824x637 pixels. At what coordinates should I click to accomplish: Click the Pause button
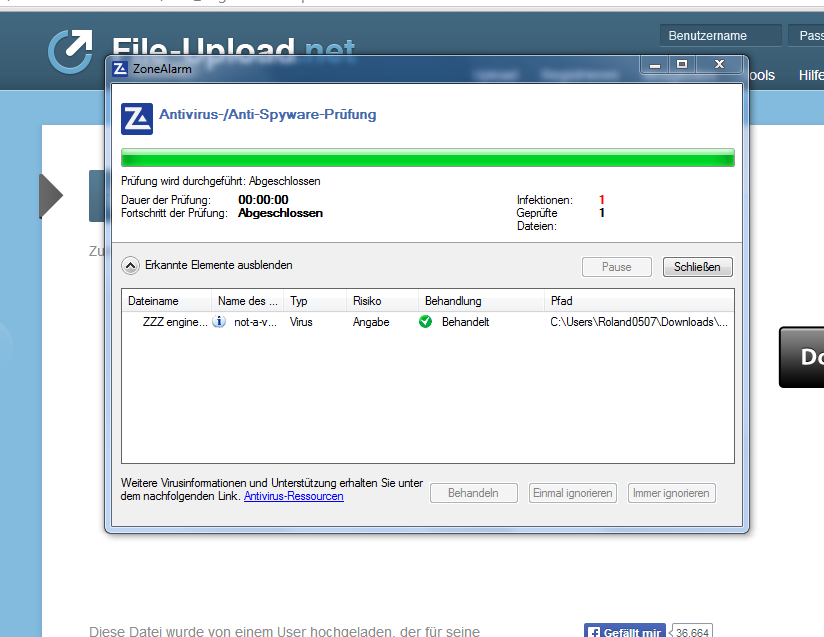(x=616, y=267)
